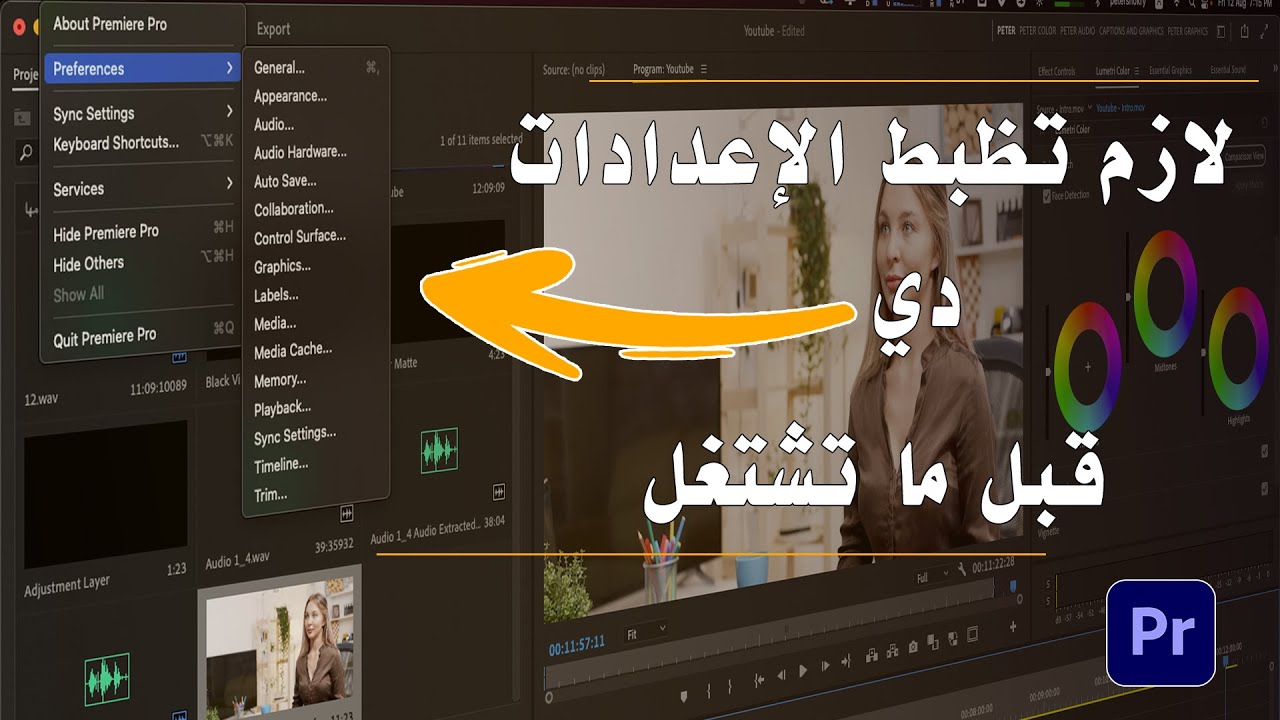Click the Highlights color wheel
Image resolution: width=1280 pixels, height=720 pixels.
point(1238,349)
